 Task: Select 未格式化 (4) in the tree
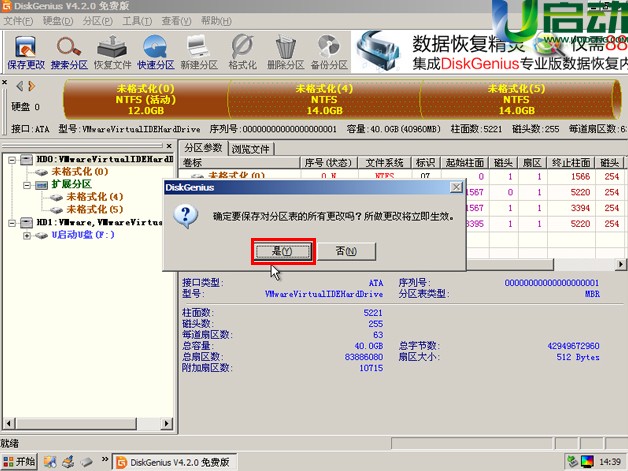tap(95, 197)
